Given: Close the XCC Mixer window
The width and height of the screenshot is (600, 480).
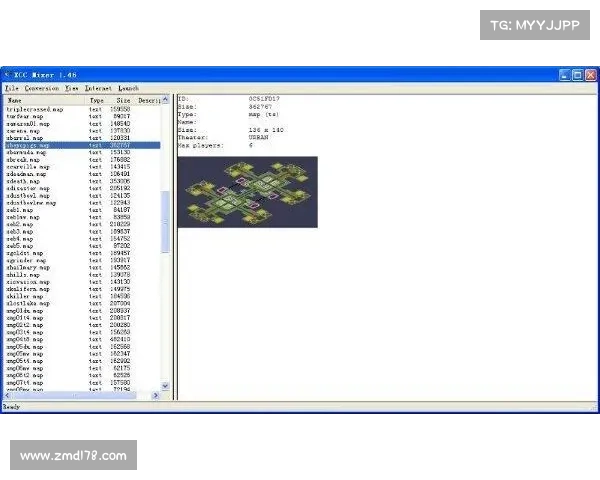Looking at the screenshot, I should click(591, 75).
